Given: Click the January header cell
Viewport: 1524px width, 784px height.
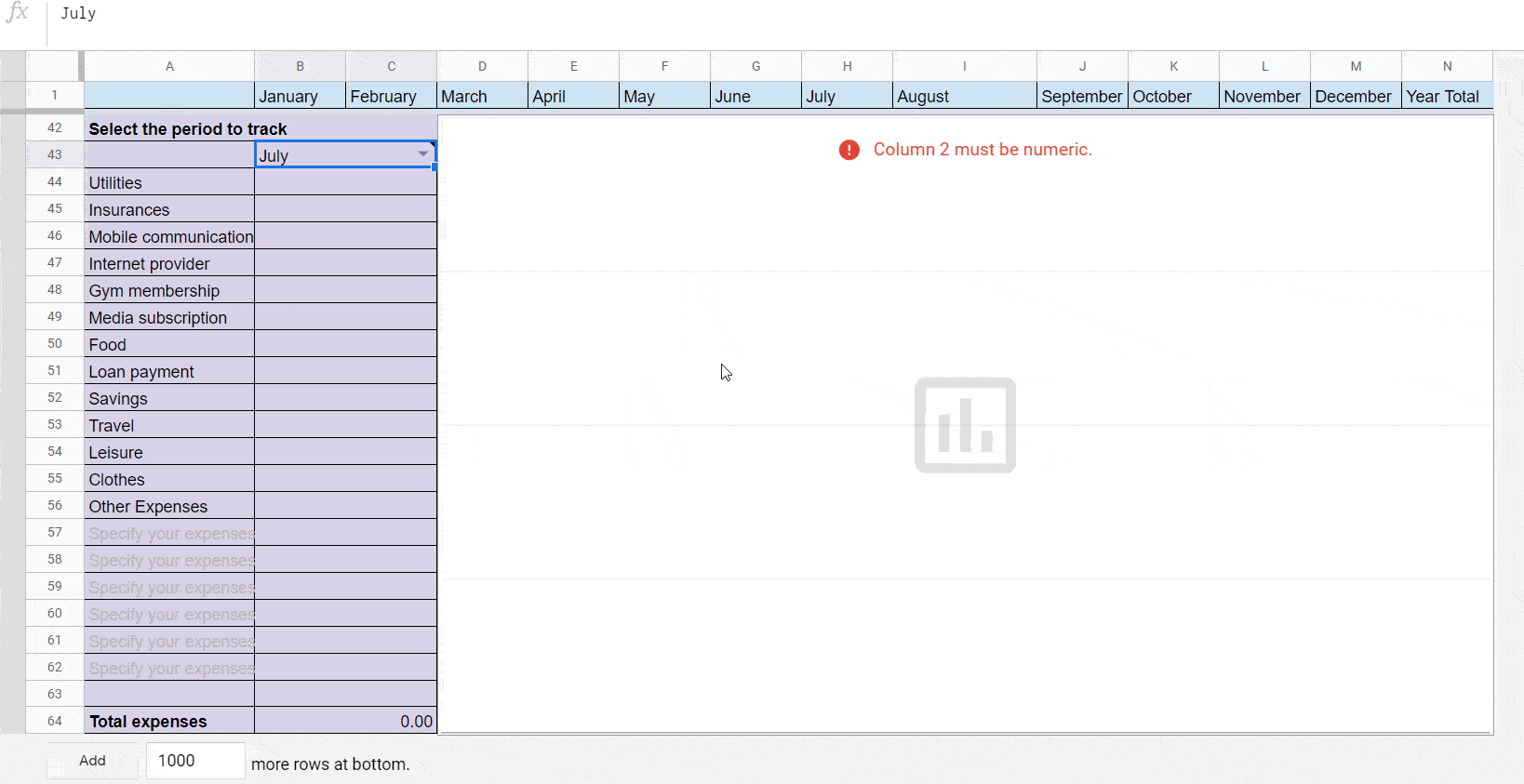Looking at the screenshot, I should point(301,96).
